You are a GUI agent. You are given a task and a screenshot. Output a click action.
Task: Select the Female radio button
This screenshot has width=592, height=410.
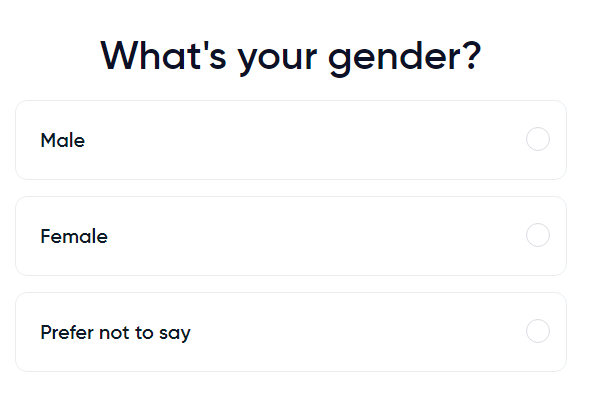click(x=538, y=235)
